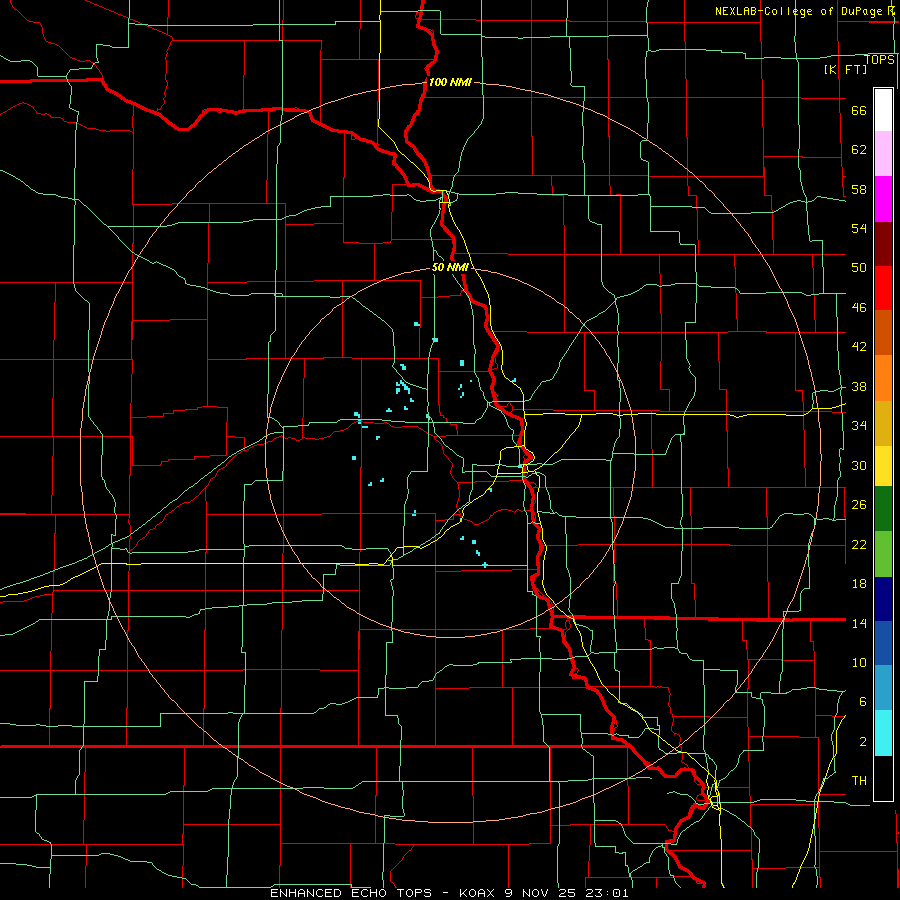Click the "9 NOV 25 23:01" timestamp
Image resolution: width=900 pixels, height=900 pixels.
click(x=567, y=893)
